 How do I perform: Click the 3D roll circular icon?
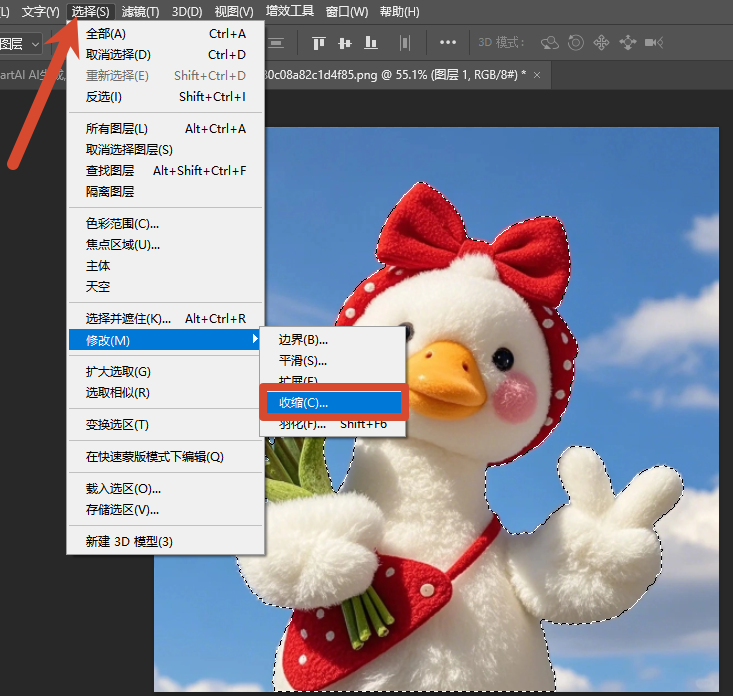point(576,43)
